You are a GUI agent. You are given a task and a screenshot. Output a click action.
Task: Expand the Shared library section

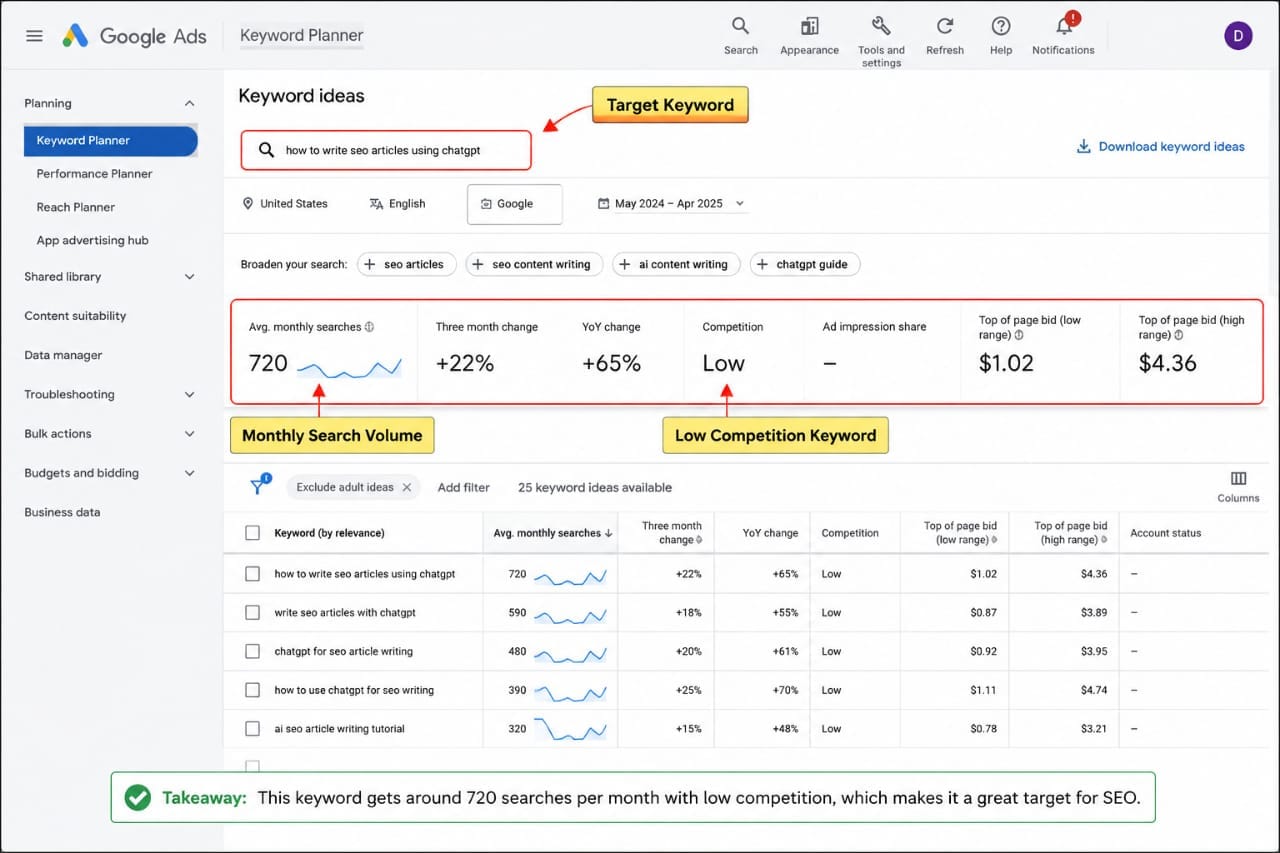tap(190, 277)
